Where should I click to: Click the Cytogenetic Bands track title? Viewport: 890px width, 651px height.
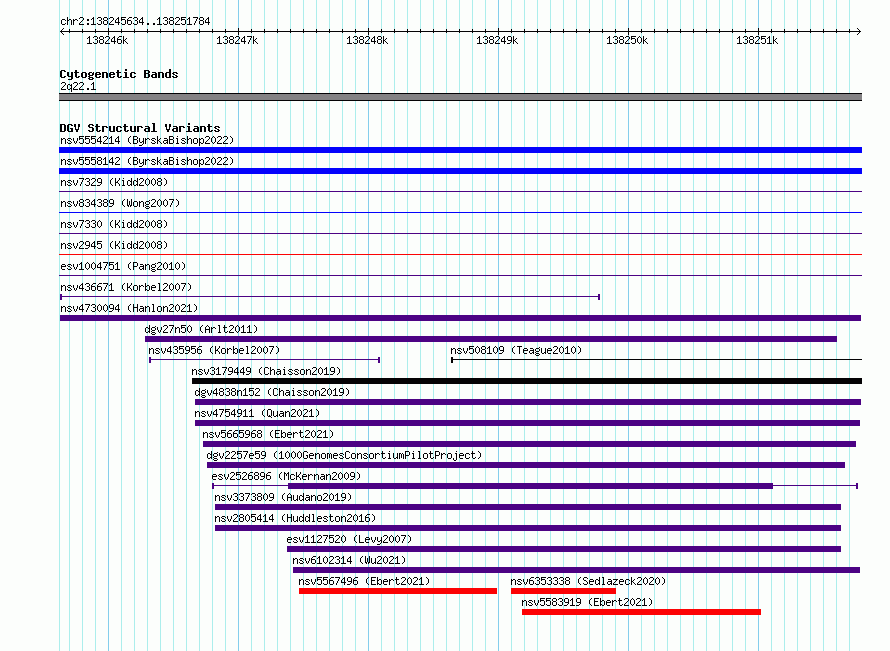[x=119, y=74]
